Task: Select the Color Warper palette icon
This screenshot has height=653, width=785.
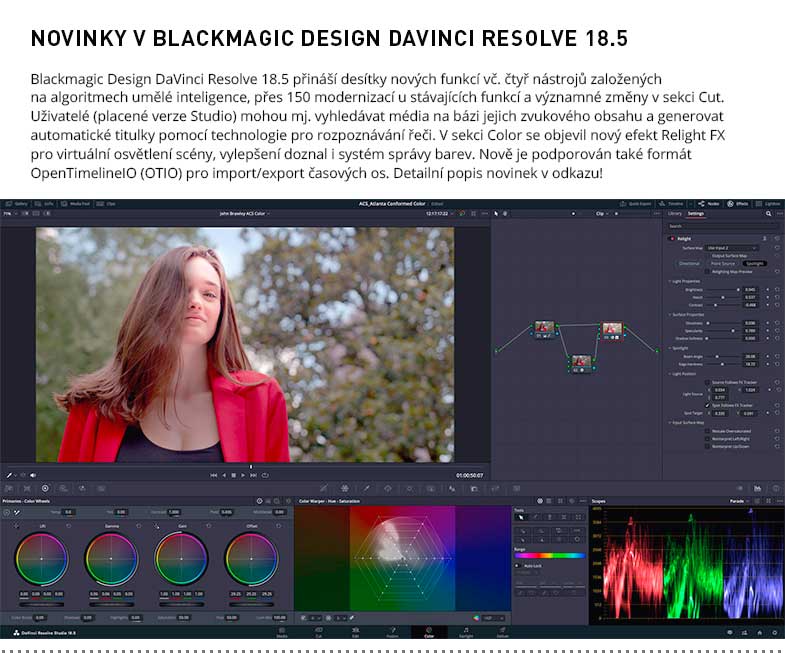Action: [344, 488]
